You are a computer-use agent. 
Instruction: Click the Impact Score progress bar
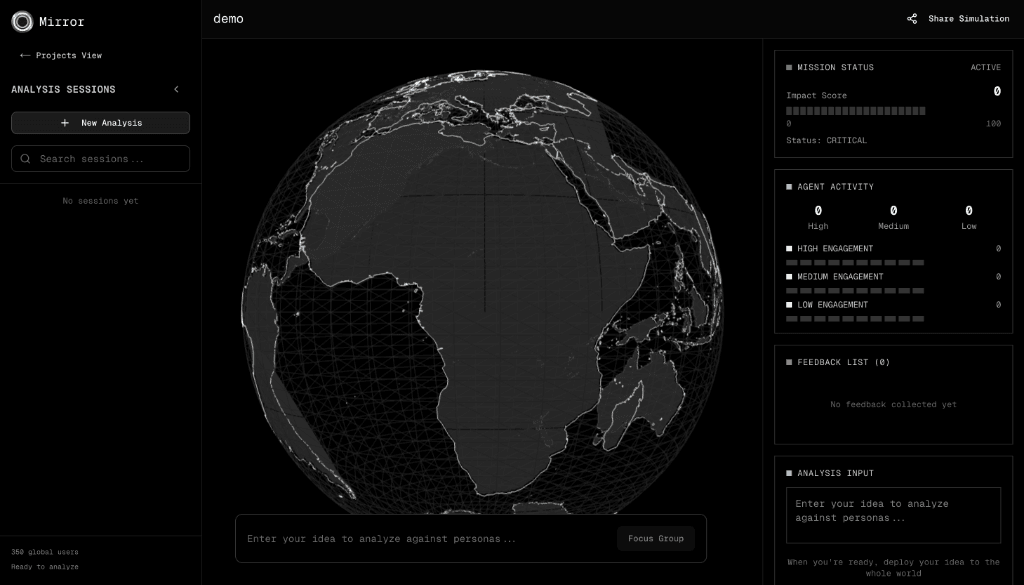[855, 110]
